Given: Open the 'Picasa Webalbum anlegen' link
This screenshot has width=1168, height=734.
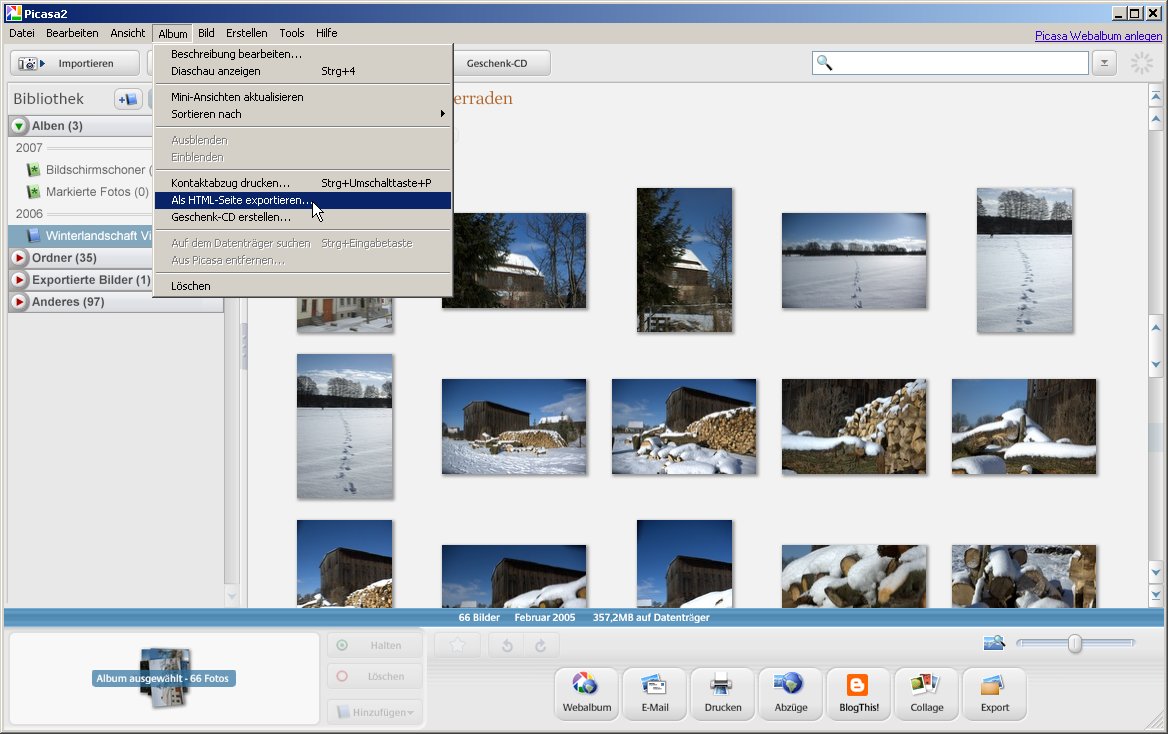Looking at the screenshot, I should pyautogui.click(x=1098, y=36).
